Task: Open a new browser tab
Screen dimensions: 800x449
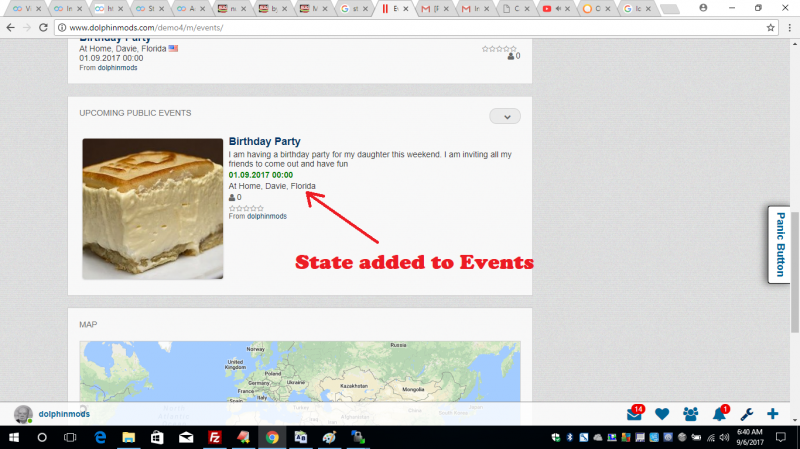Action: [669, 9]
